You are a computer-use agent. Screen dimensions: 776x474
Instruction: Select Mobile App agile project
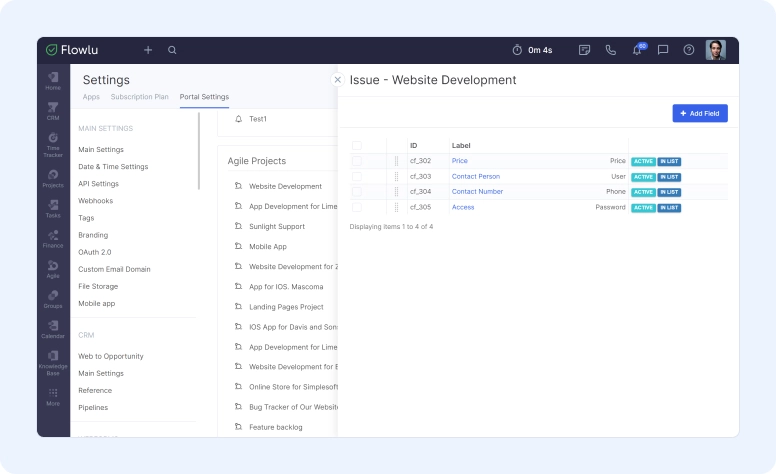268,247
